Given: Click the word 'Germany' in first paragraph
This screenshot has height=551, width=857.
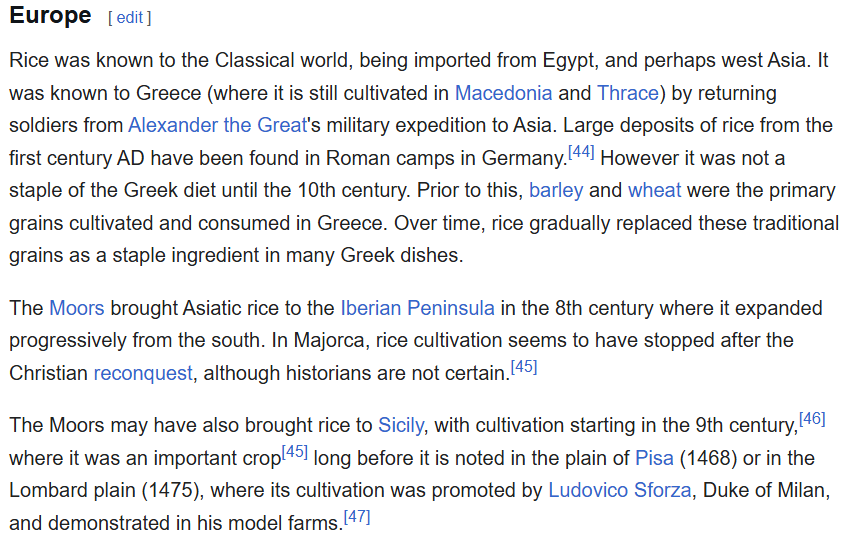Looking at the screenshot, I should (x=523, y=159).
